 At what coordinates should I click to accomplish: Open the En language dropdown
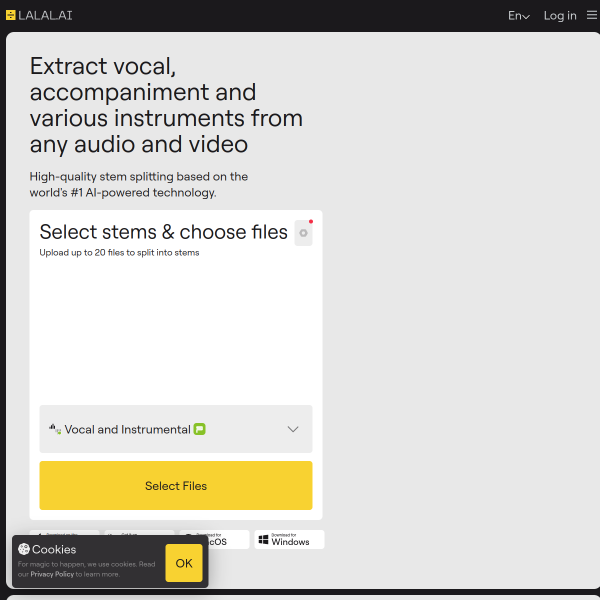click(x=518, y=16)
